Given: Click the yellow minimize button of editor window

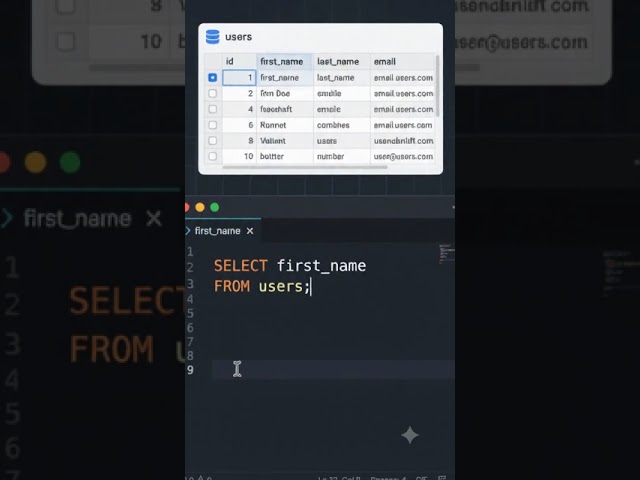Looking at the screenshot, I should [x=200, y=207].
